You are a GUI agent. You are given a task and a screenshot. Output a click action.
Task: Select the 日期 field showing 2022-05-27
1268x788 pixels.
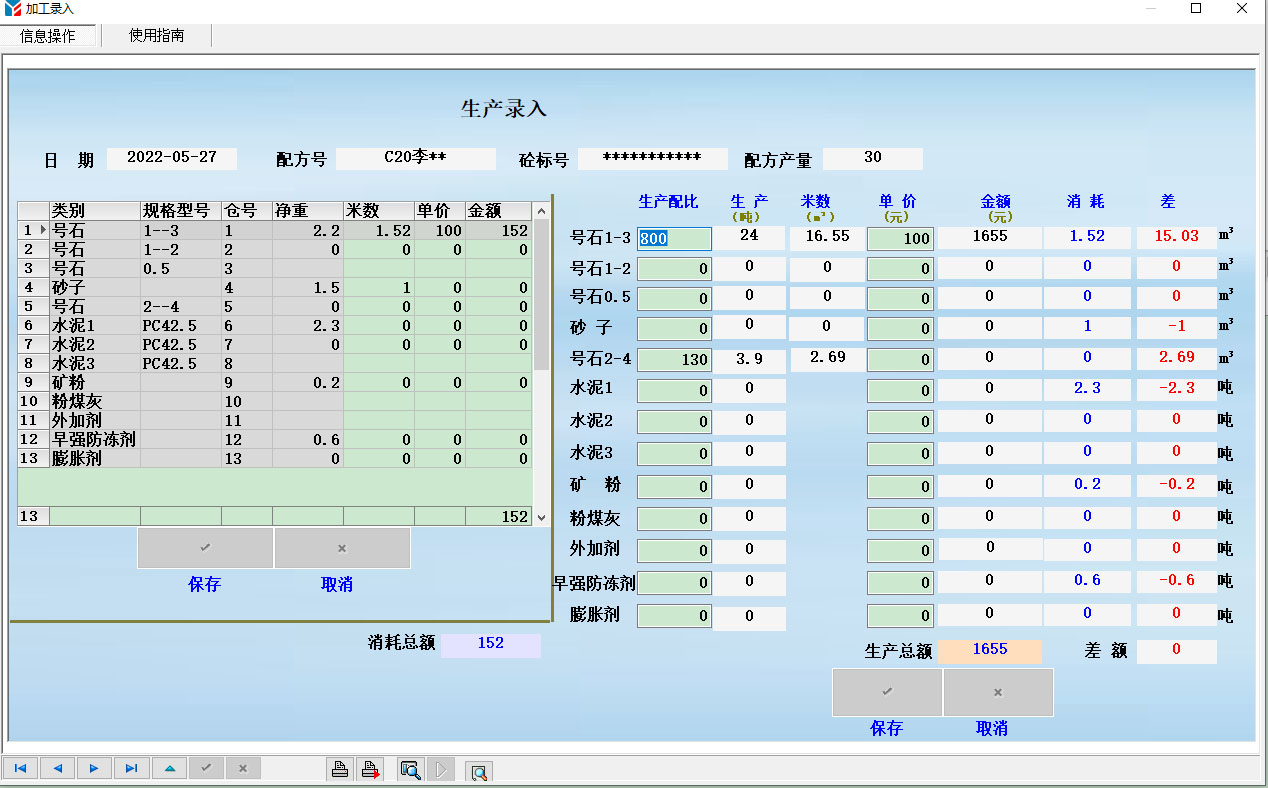point(172,158)
